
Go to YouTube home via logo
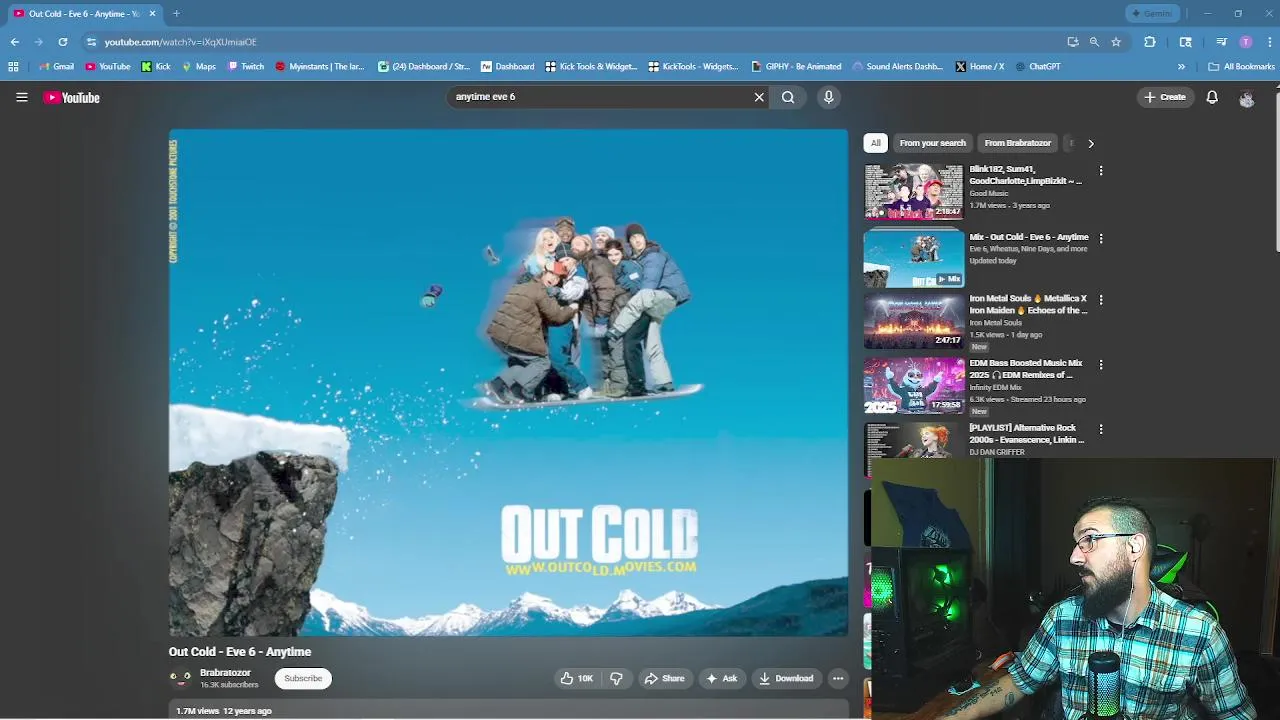pyautogui.click(x=71, y=97)
